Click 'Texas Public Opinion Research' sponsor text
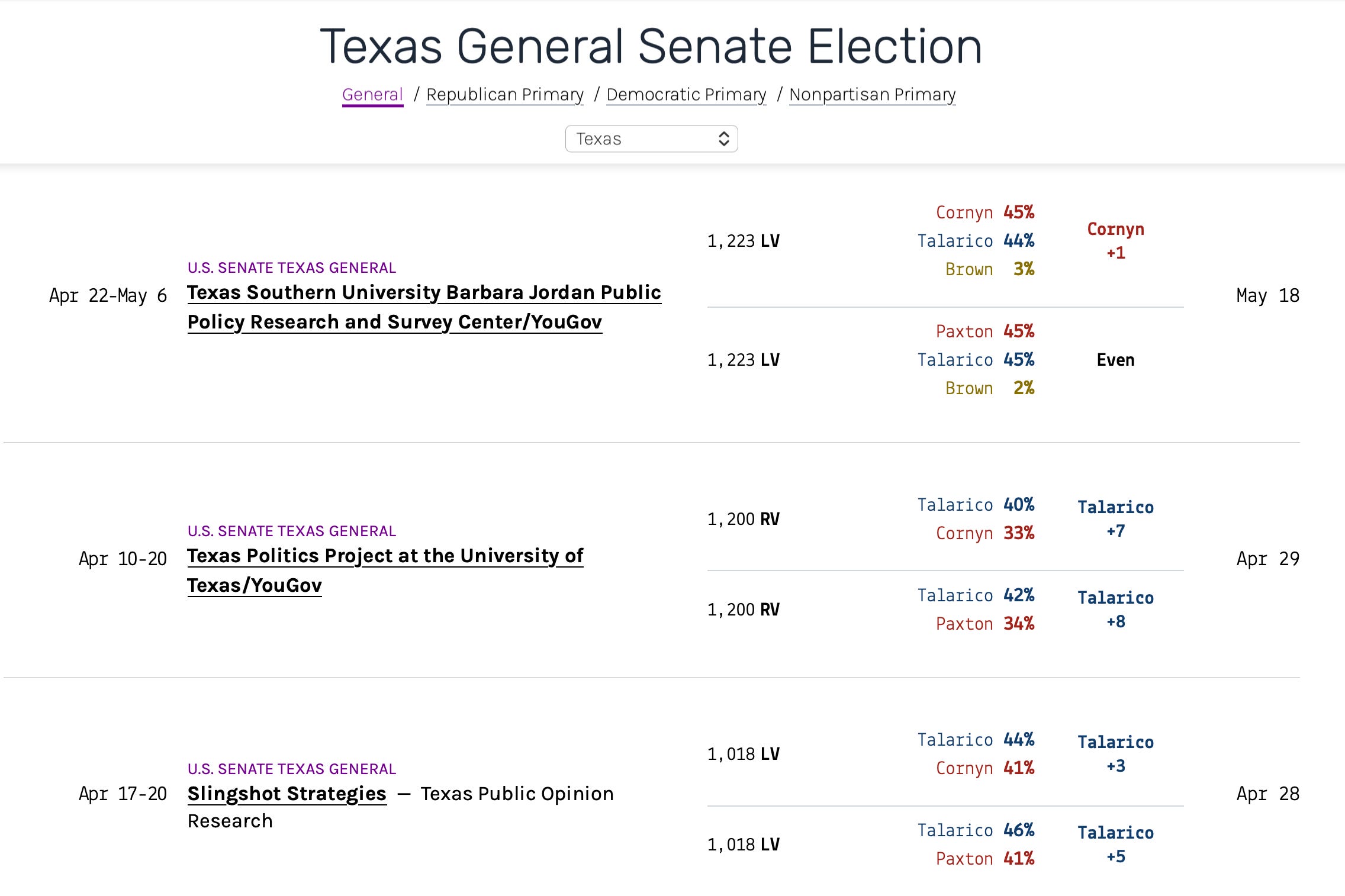 [401, 807]
